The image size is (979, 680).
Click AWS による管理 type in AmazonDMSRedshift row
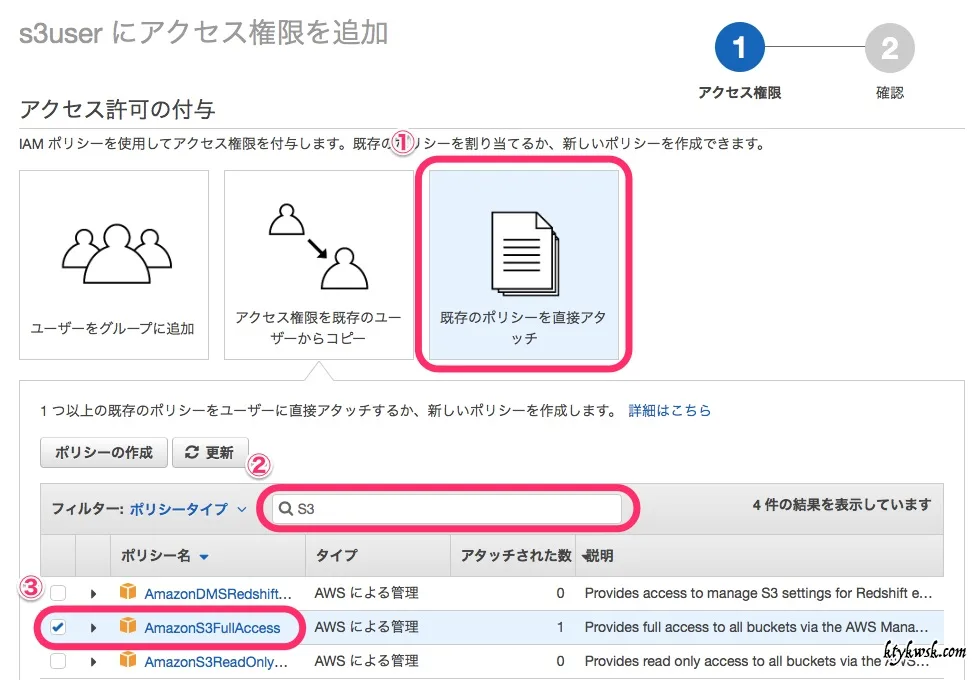(367, 593)
